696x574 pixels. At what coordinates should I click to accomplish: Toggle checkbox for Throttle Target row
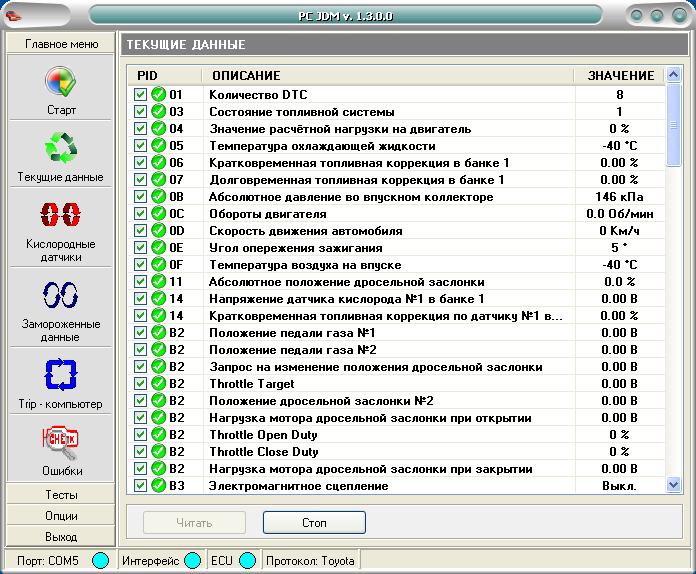click(141, 384)
